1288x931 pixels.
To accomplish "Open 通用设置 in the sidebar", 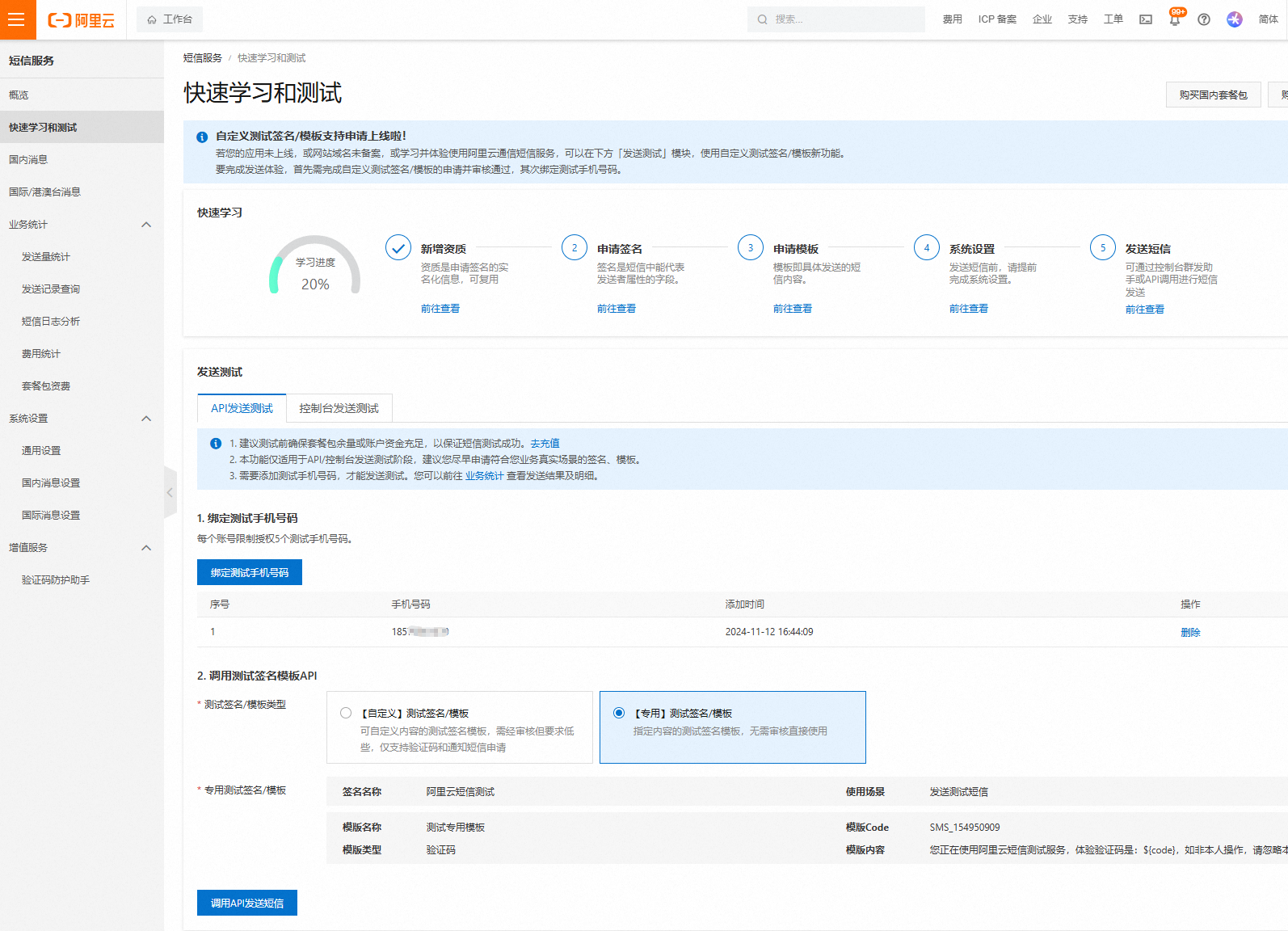I will click(x=82, y=450).
